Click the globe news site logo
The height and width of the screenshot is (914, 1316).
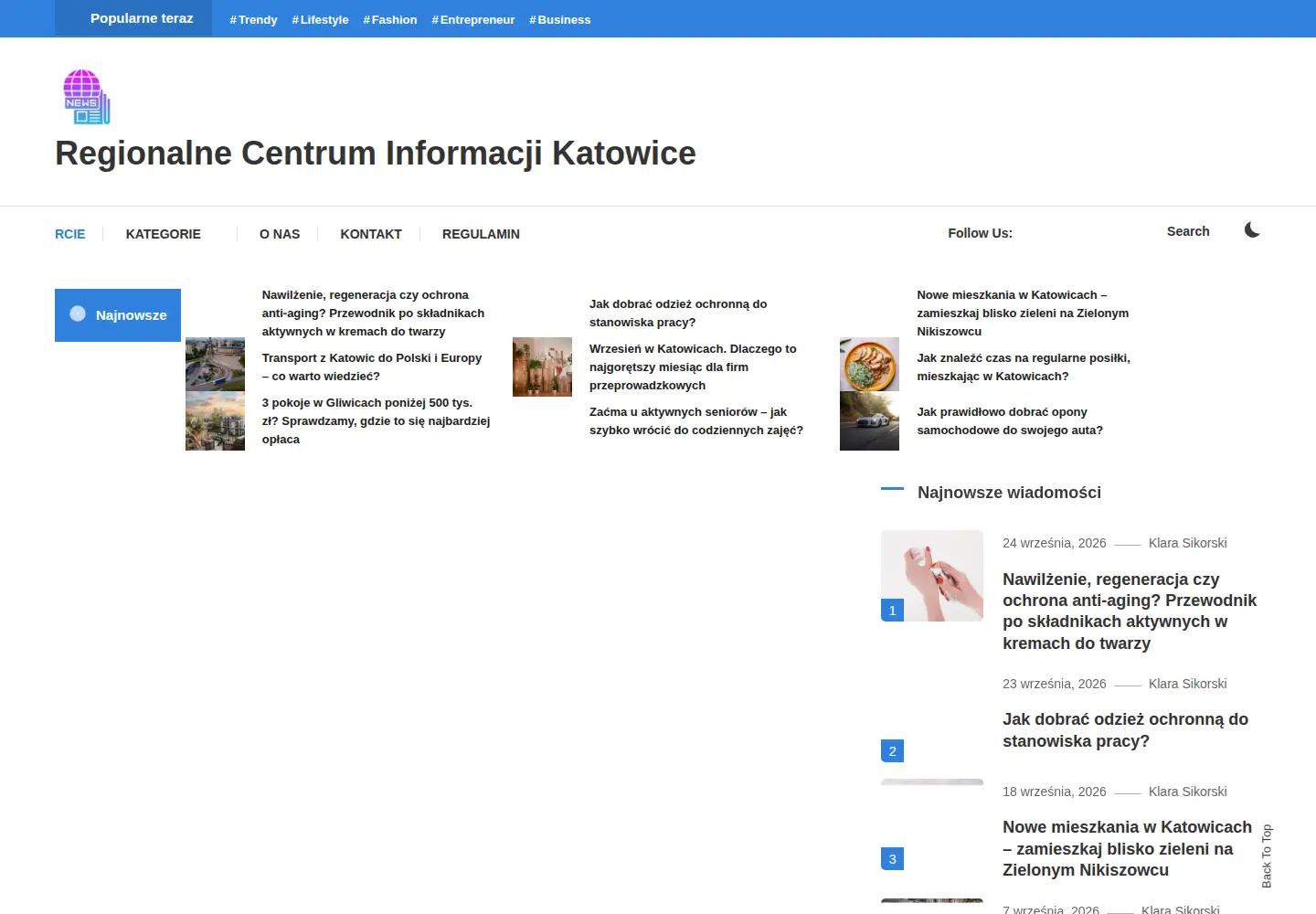(86, 97)
